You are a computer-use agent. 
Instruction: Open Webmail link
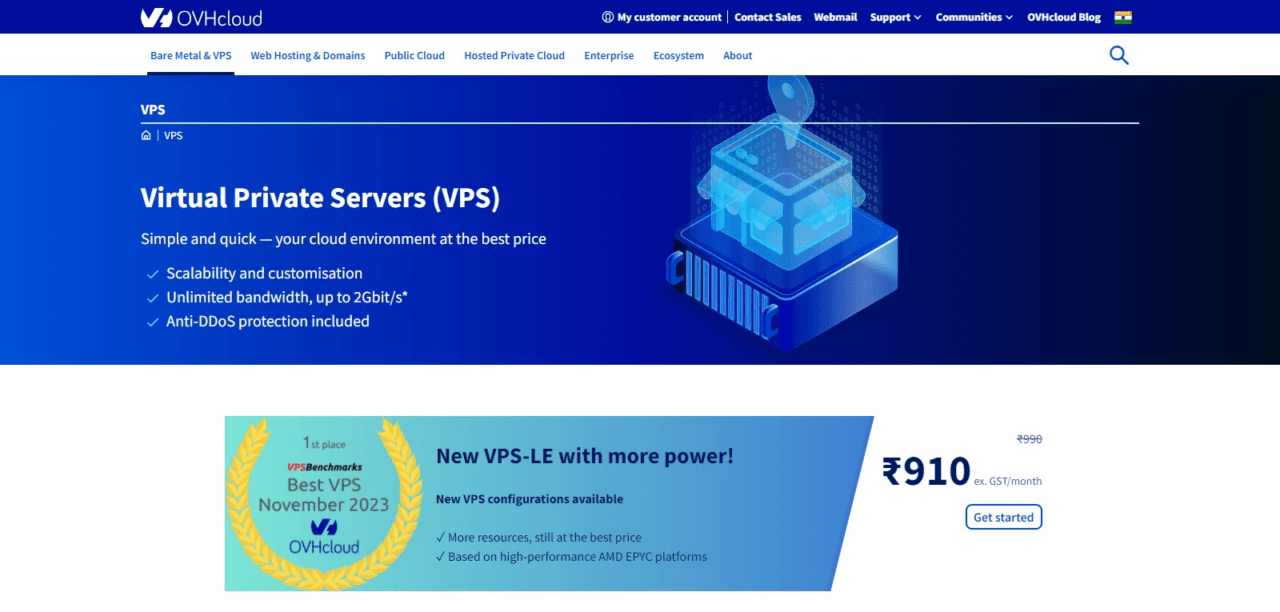point(836,17)
